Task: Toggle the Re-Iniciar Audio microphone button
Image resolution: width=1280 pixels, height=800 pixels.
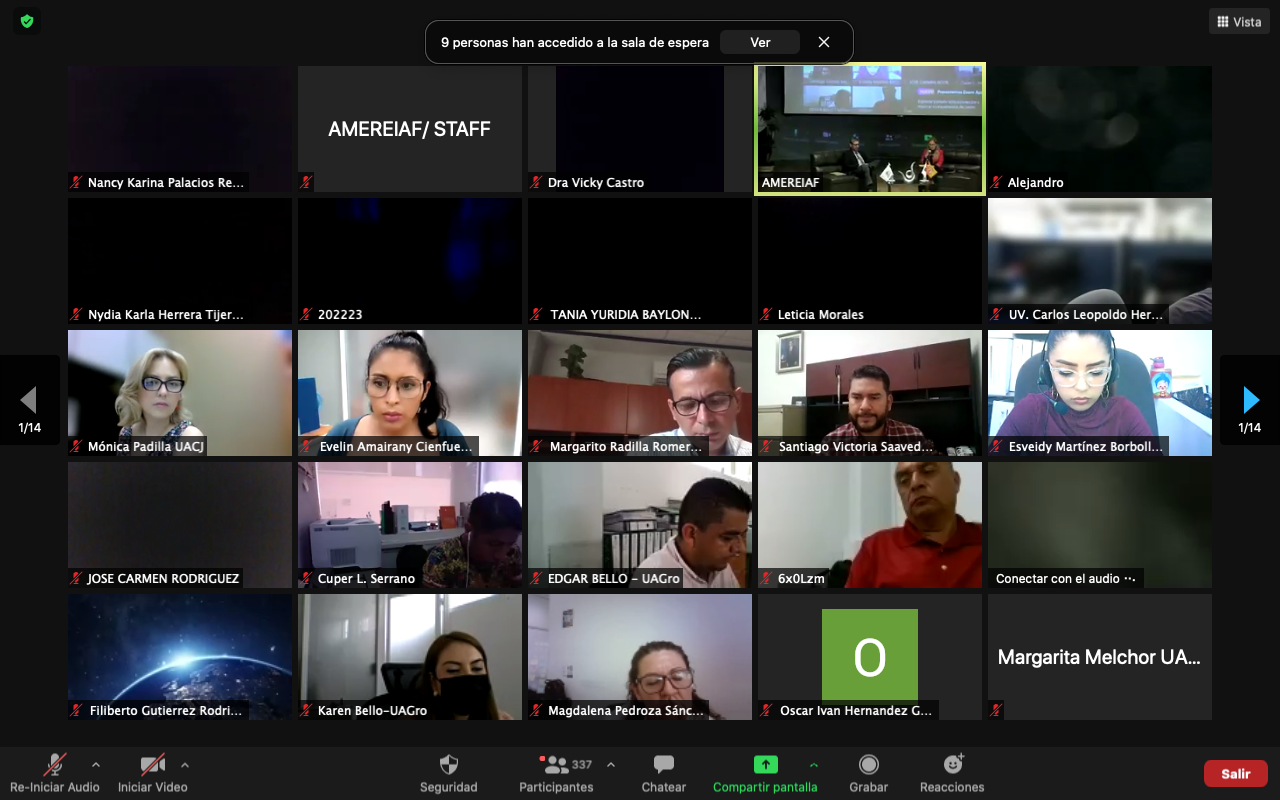Action: click(x=55, y=773)
